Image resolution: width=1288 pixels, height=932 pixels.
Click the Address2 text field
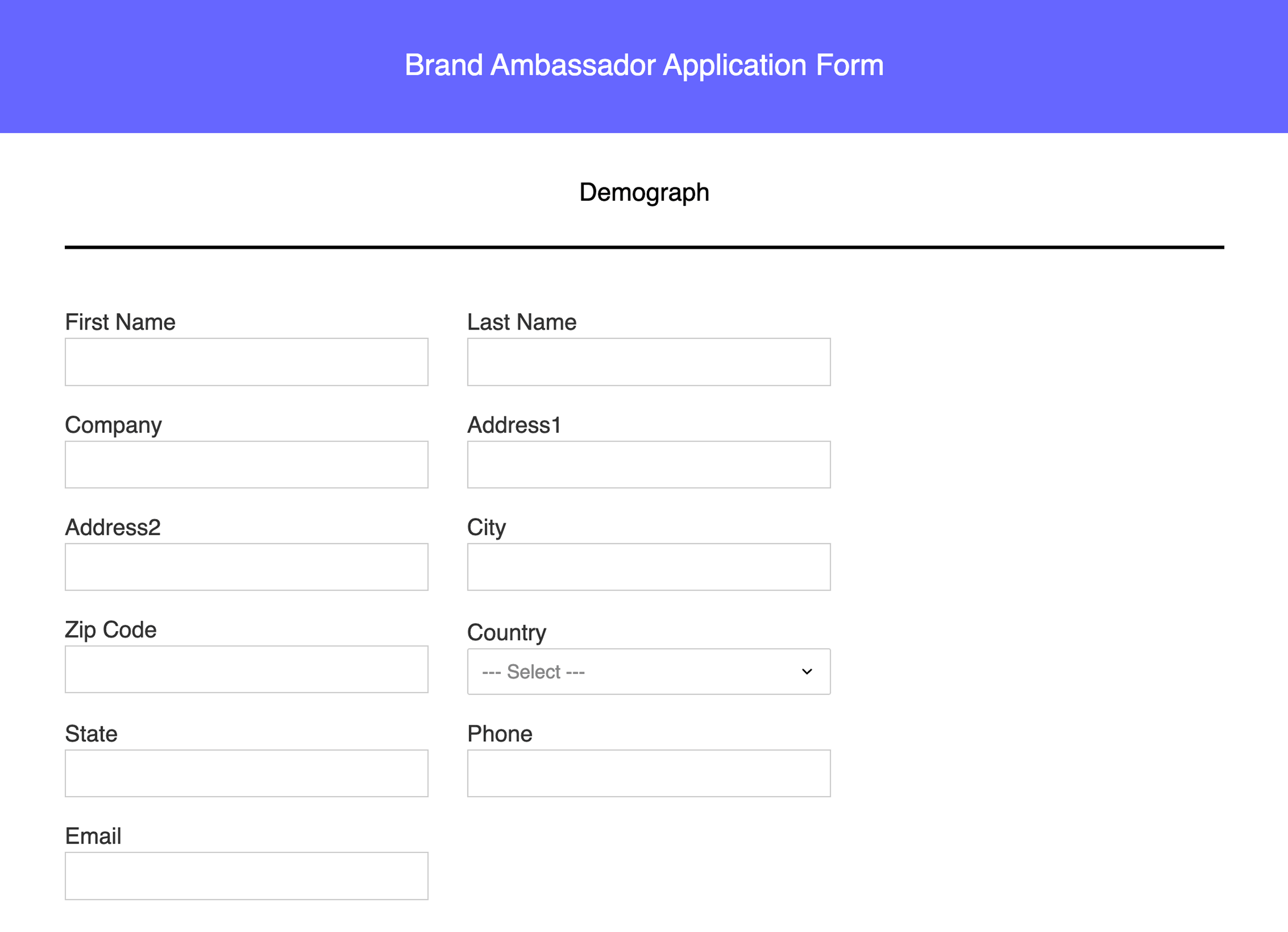pyautogui.click(x=246, y=566)
